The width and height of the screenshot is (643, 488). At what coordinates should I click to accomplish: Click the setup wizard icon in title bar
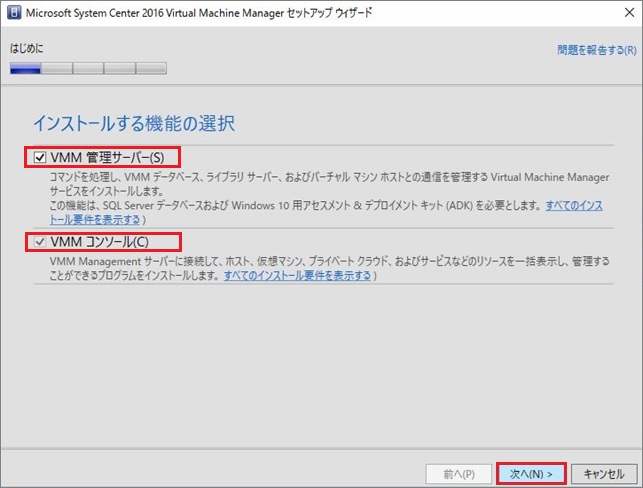[x=13, y=14]
